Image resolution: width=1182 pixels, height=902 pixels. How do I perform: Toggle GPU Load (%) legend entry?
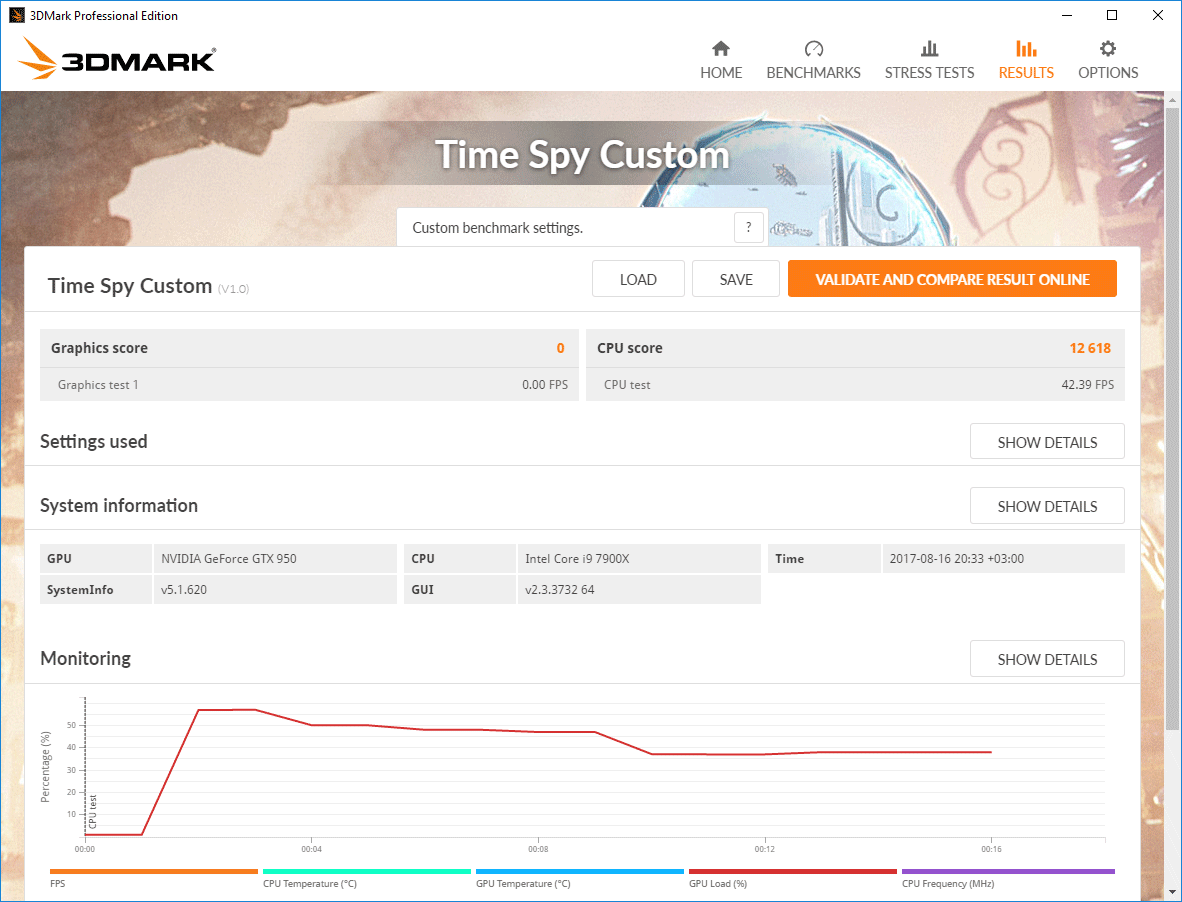pos(793,879)
